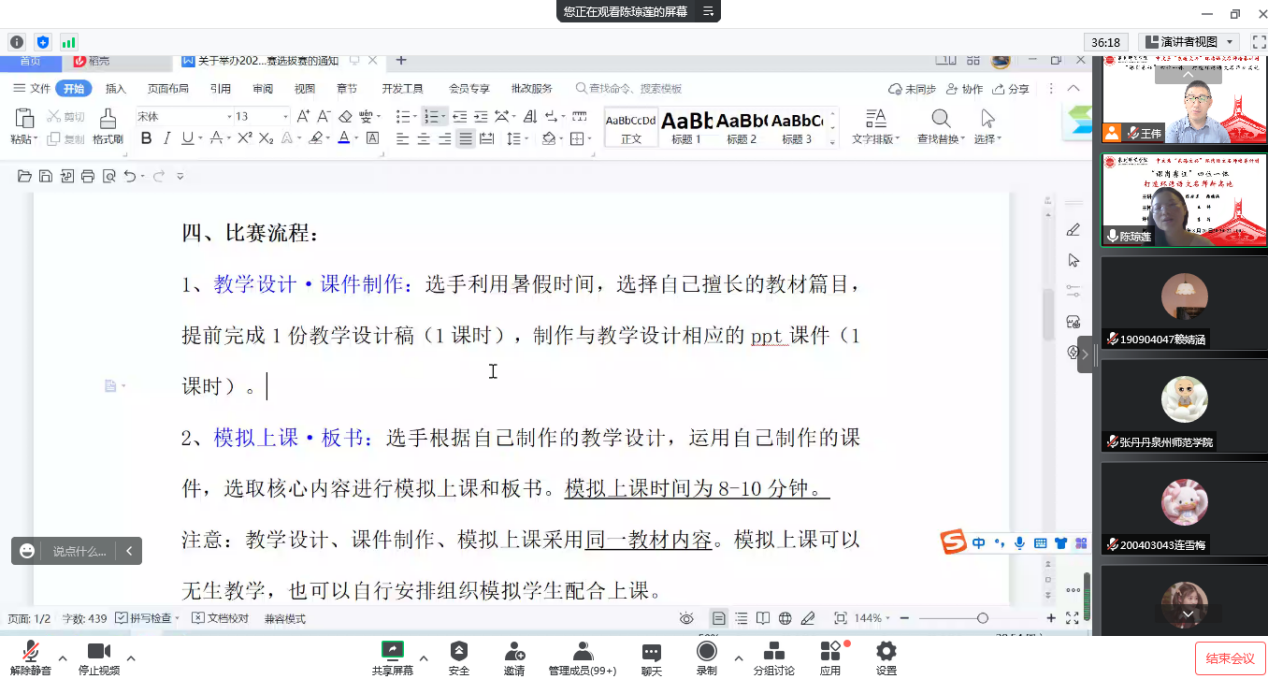1268x679 pixels.
Task: Open Breakout Rooms (分组讨论)
Action: point(773,652)
